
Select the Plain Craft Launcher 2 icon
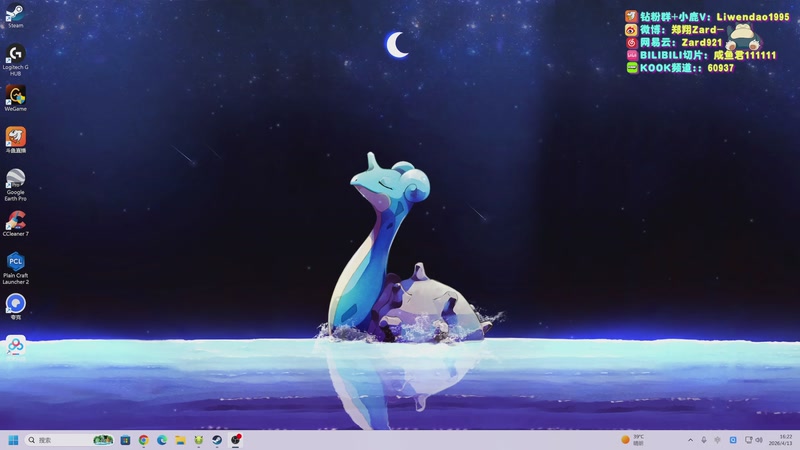coord(15,268)
